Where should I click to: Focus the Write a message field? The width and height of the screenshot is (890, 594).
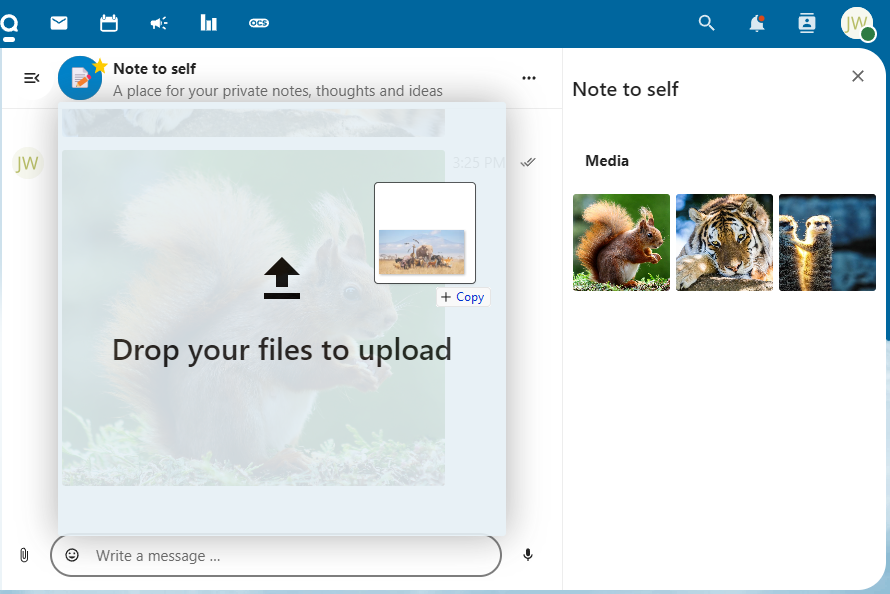click(290, 556)
